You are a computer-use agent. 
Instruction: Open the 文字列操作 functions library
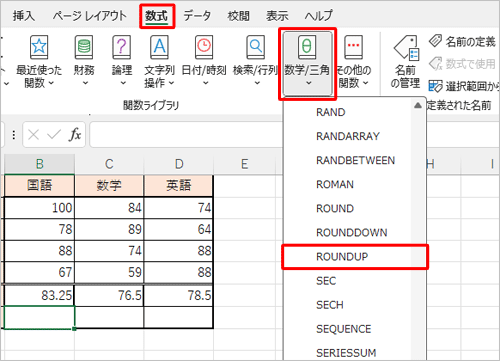point(159,62)
